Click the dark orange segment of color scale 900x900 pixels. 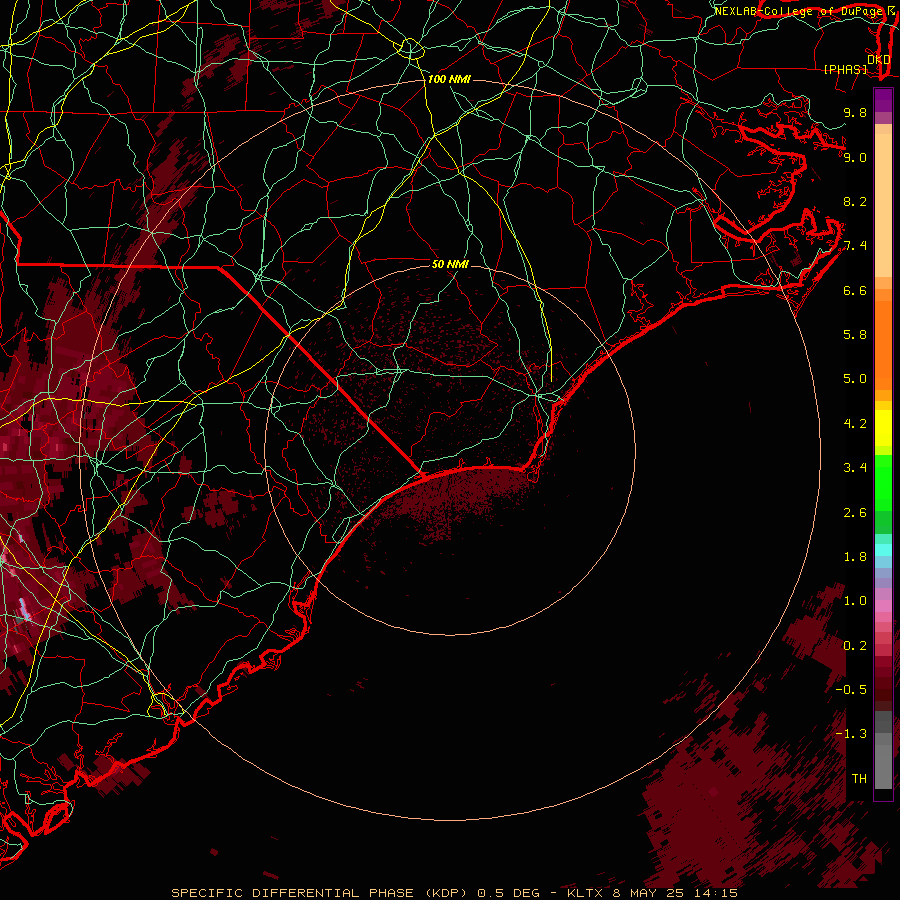pos(883,344)
